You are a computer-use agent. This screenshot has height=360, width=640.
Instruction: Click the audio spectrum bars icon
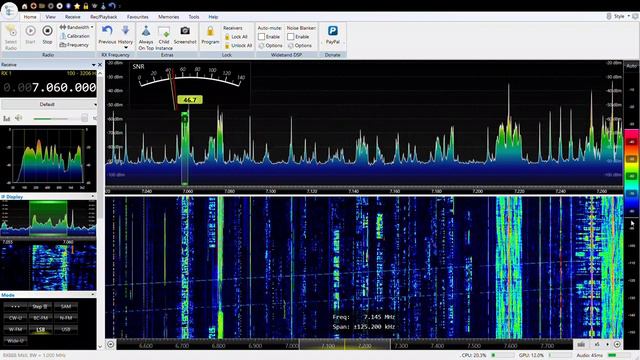pyautogui.click(x=7, y=118)
